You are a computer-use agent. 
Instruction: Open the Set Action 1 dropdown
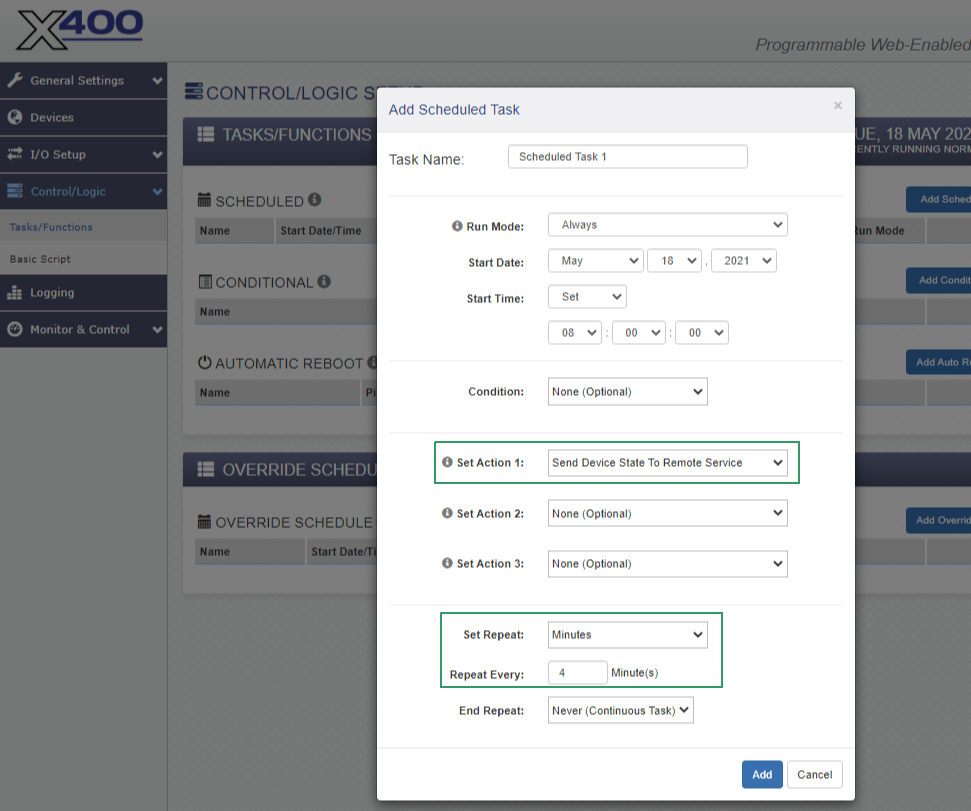(x=667, y=463)
